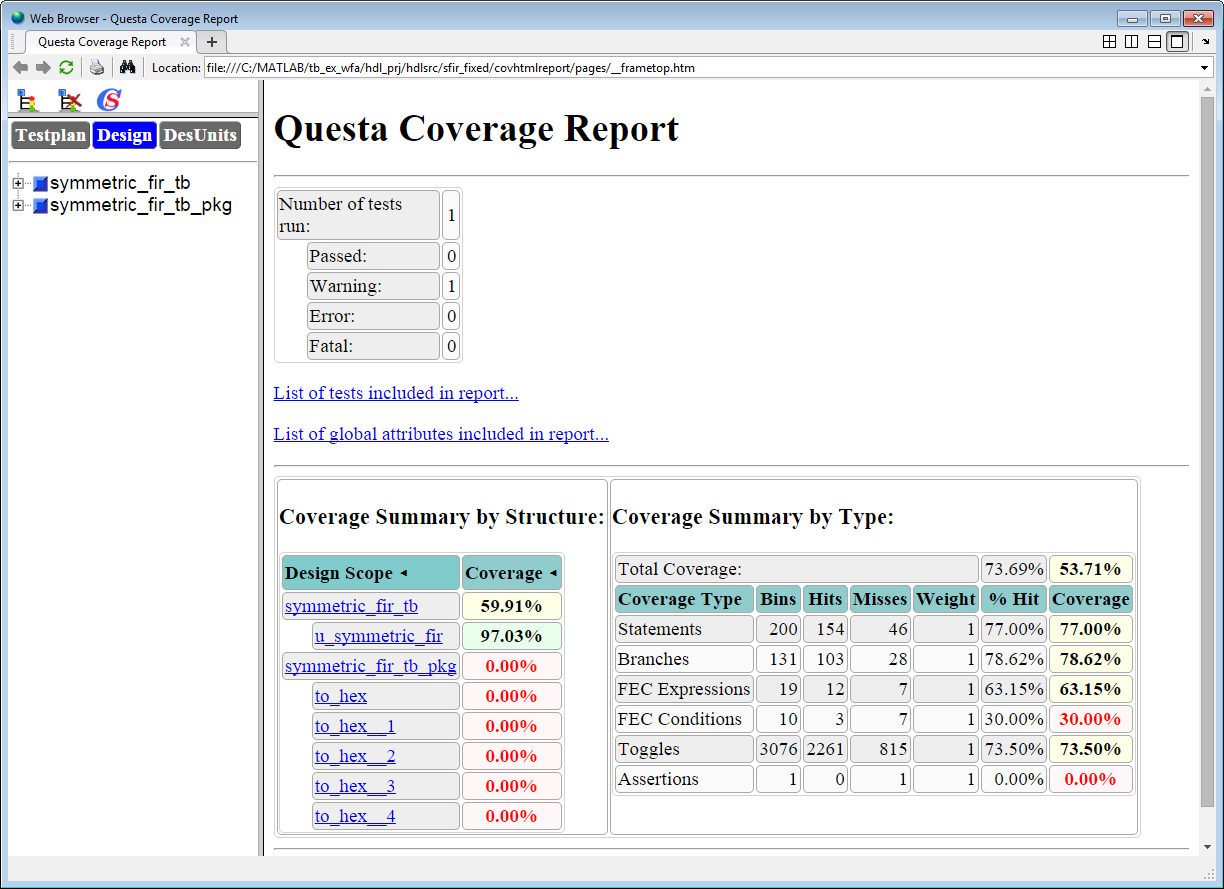Click the green Refresh page icon

(66, 67)
